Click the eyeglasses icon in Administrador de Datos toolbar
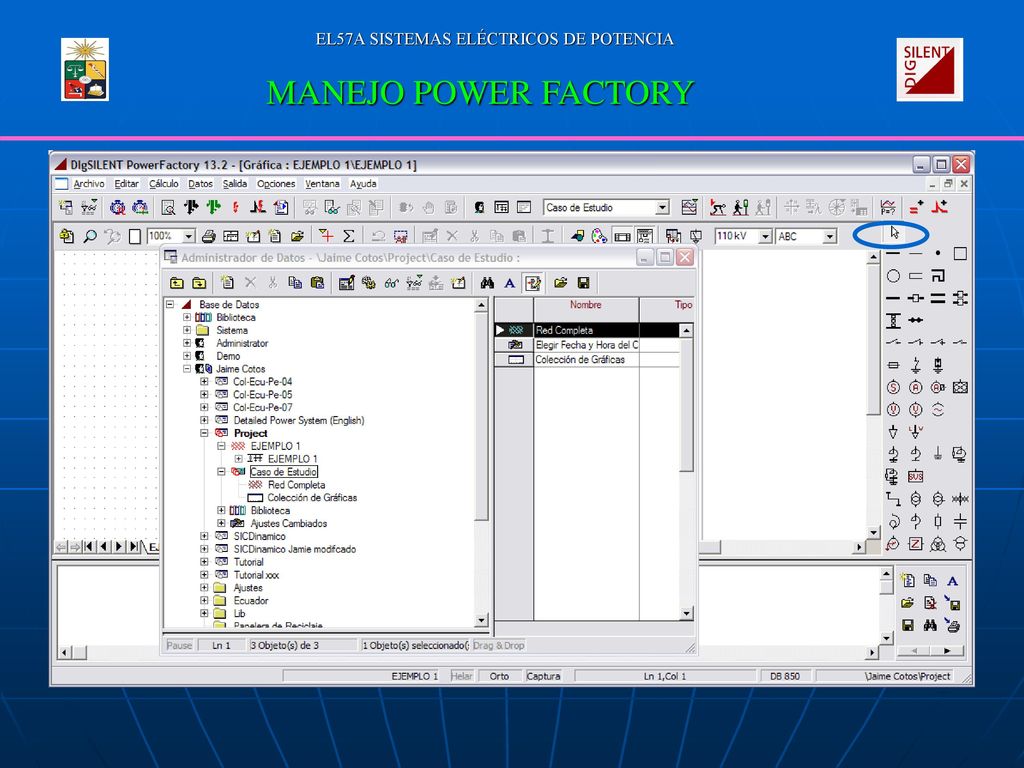The height and width of the screenshot is (768, 1024). point(391,283)
